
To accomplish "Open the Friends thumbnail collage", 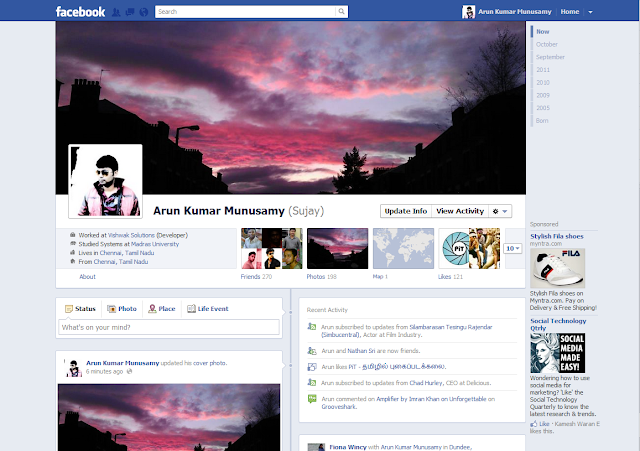I will [x=271, y=248].
